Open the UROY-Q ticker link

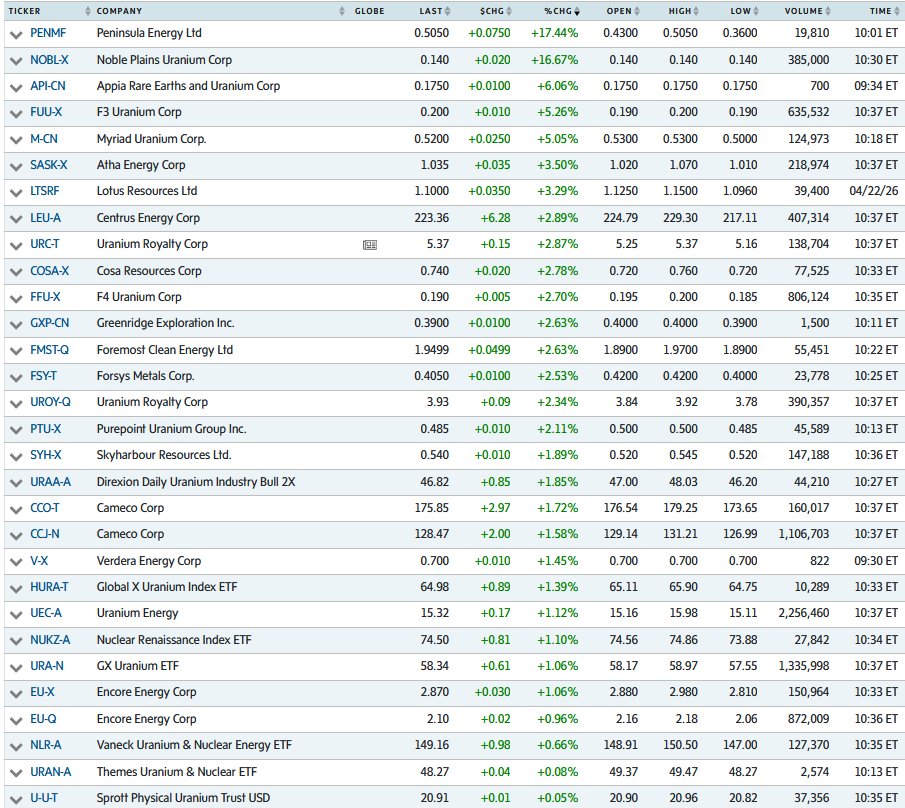click(50, 402)
